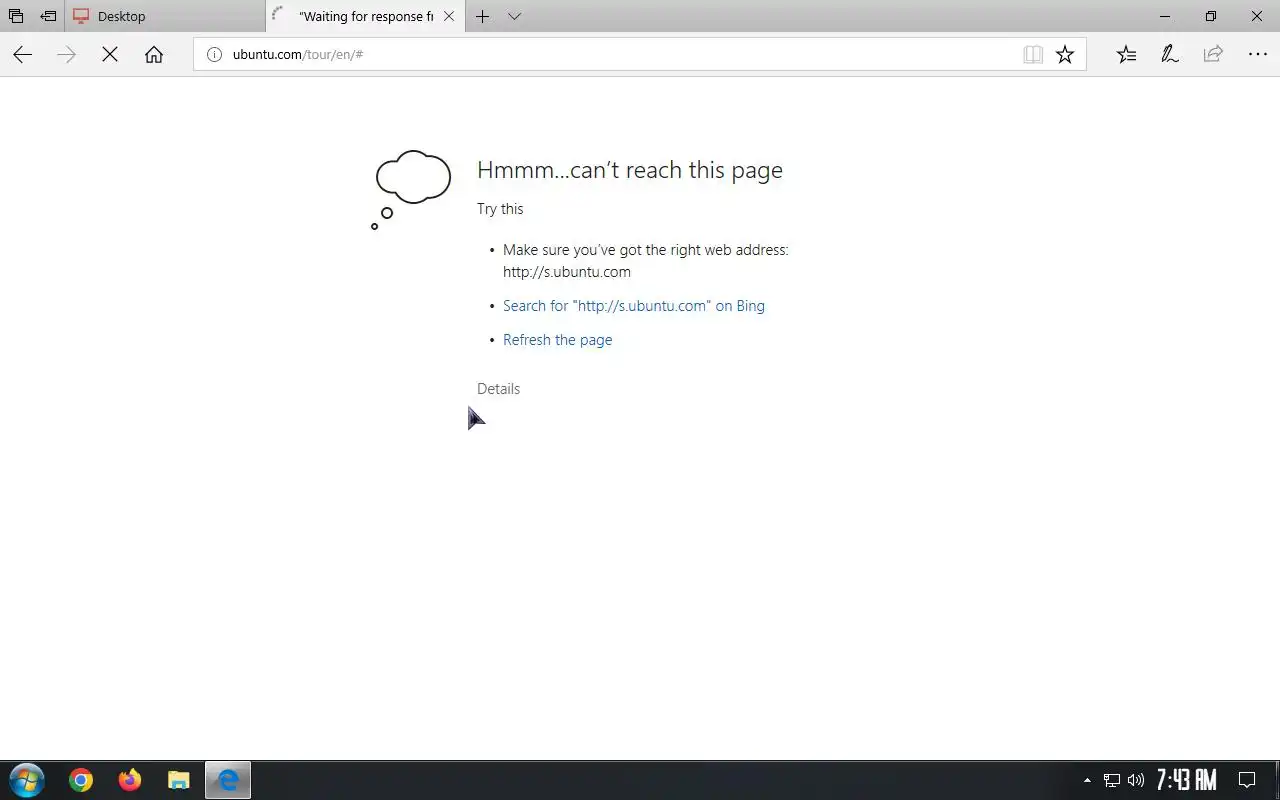
Task: Show site information icon
Action: click(x=214, y=54)
